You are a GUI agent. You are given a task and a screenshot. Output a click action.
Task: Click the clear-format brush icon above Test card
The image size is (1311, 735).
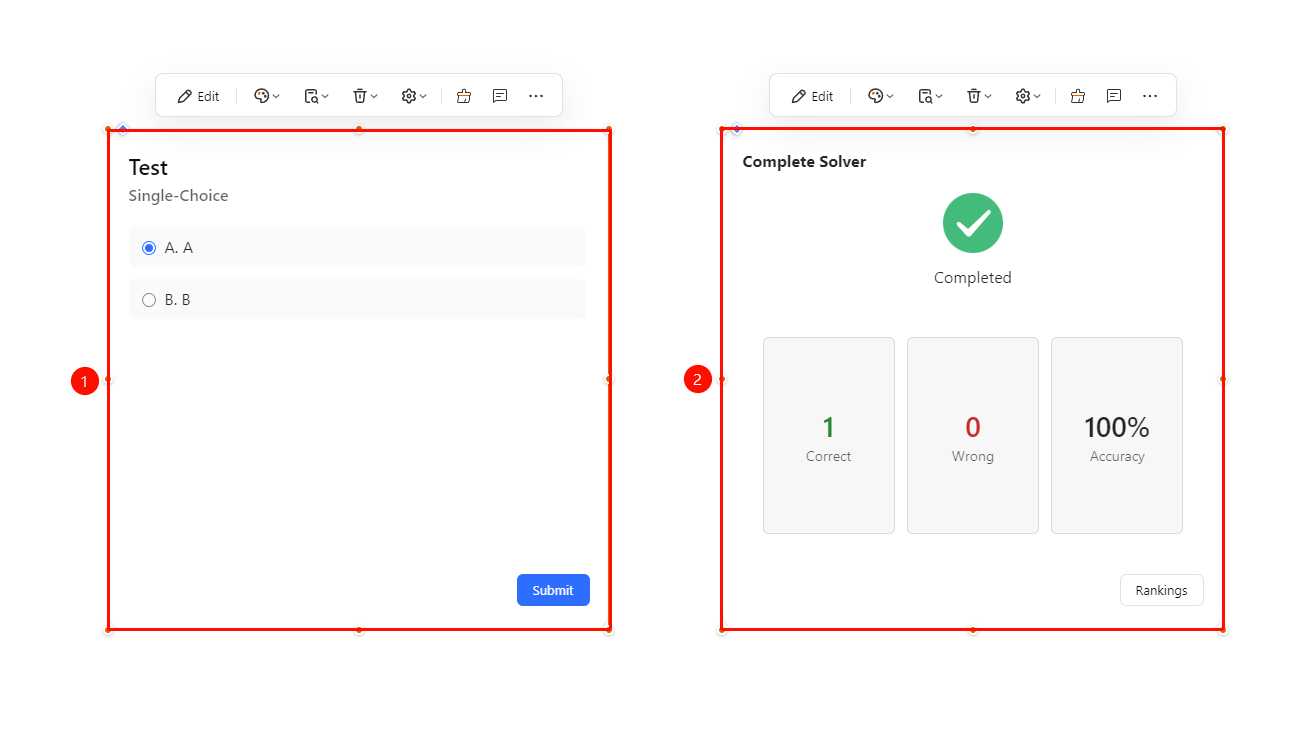(x=463, y=96)
